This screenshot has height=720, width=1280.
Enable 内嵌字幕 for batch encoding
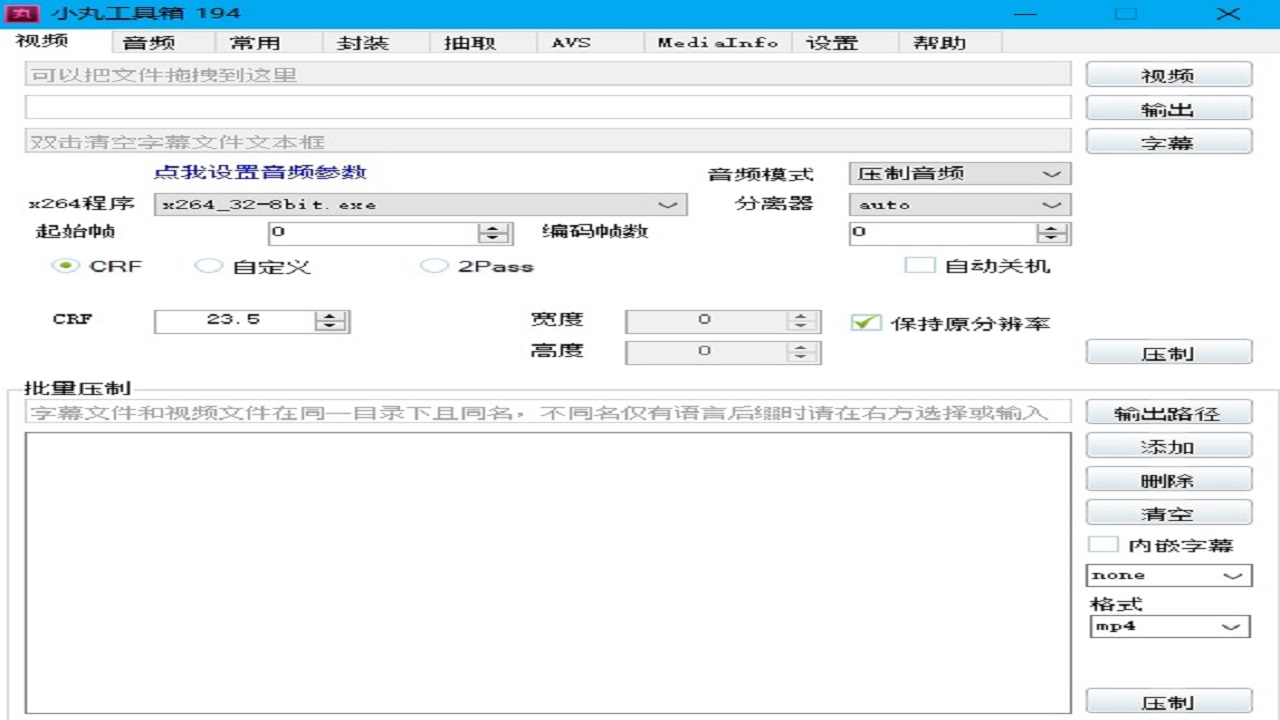point(1104,543)
